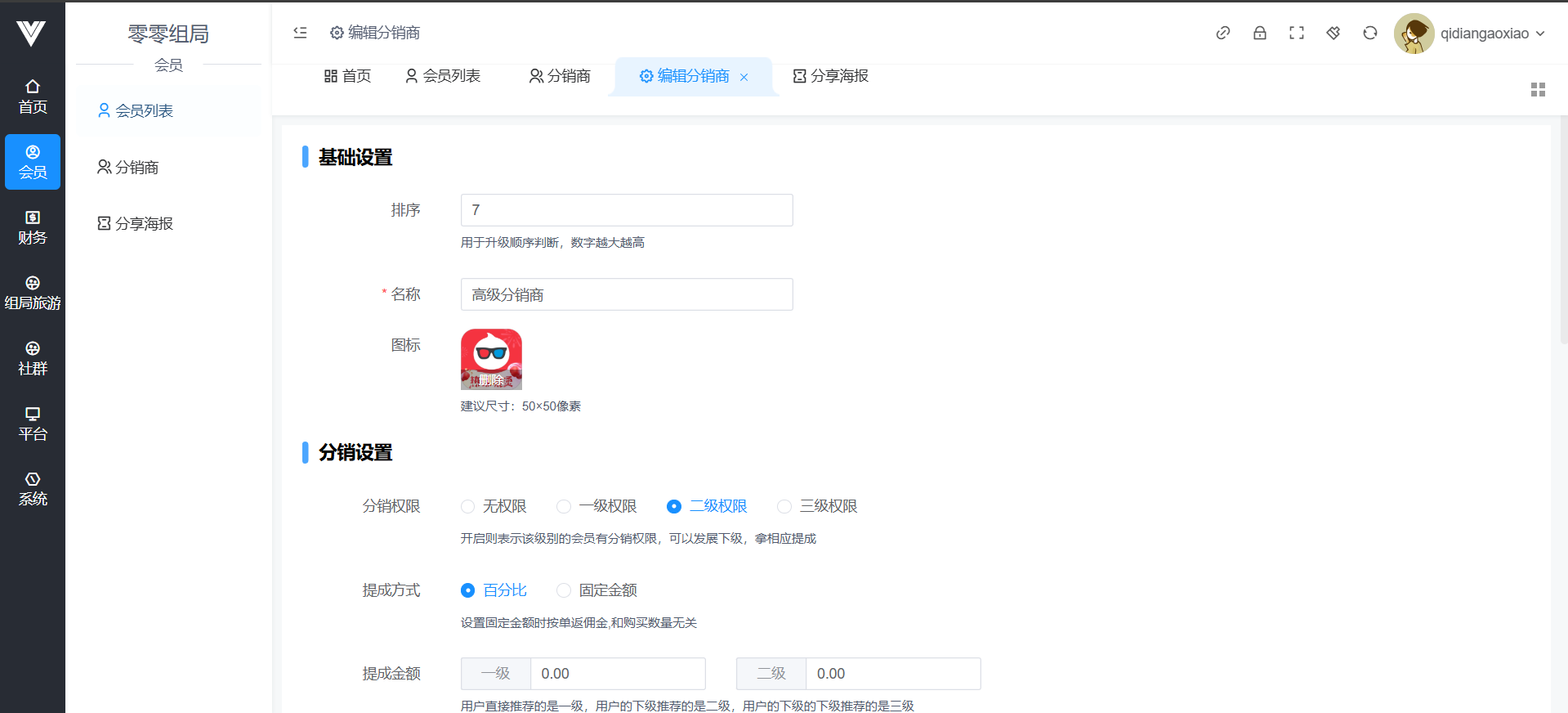Click the link icon in top toolbar
The width and height of the screenshot is (1568, 713).
(1222, 33)
